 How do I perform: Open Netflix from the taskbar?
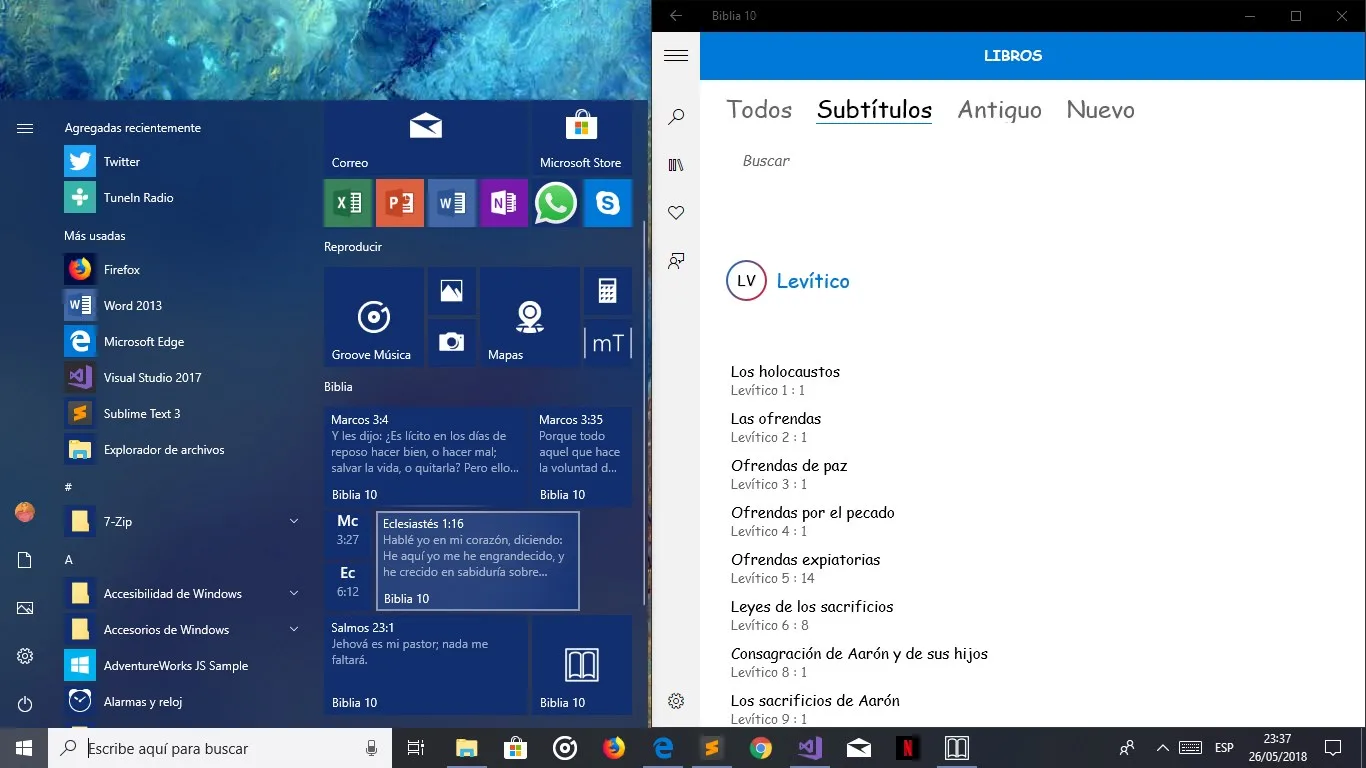click(x=908, y=748)
